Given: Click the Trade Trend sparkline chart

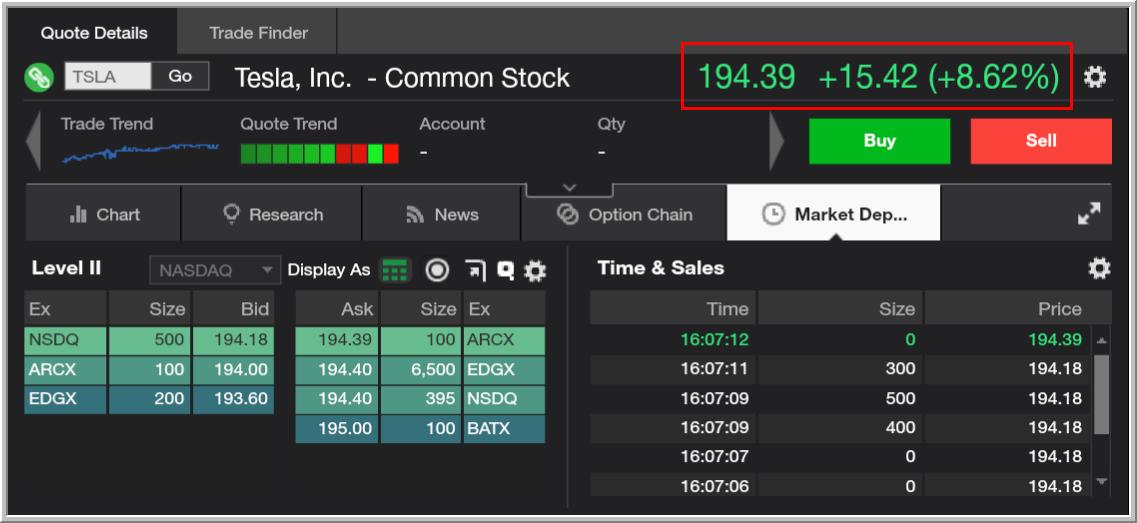Looking at the screenshot, I should pyautogui.click(x=141, y=152).
